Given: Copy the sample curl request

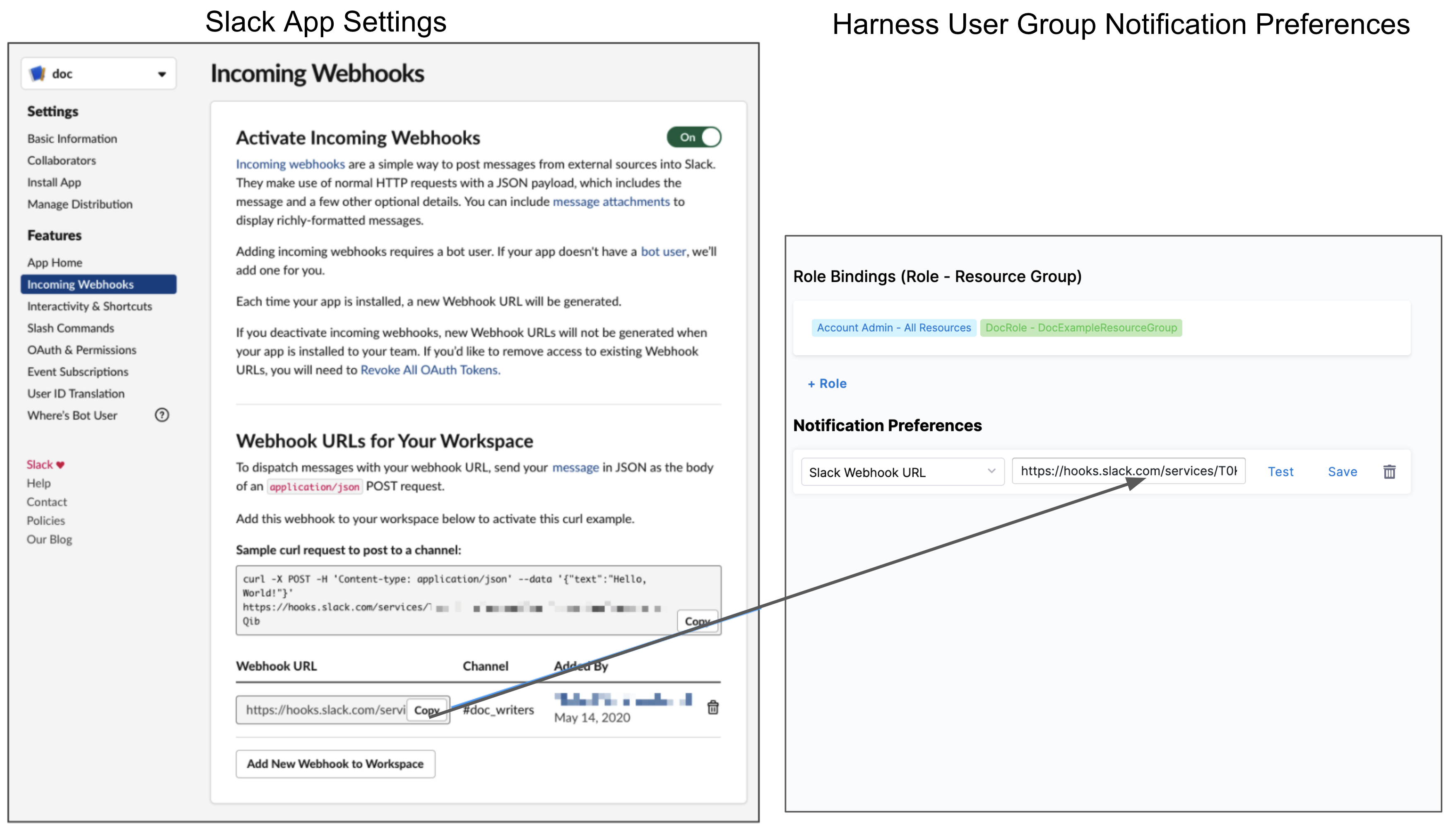Looking at the screenshot, I should [697, 621].
